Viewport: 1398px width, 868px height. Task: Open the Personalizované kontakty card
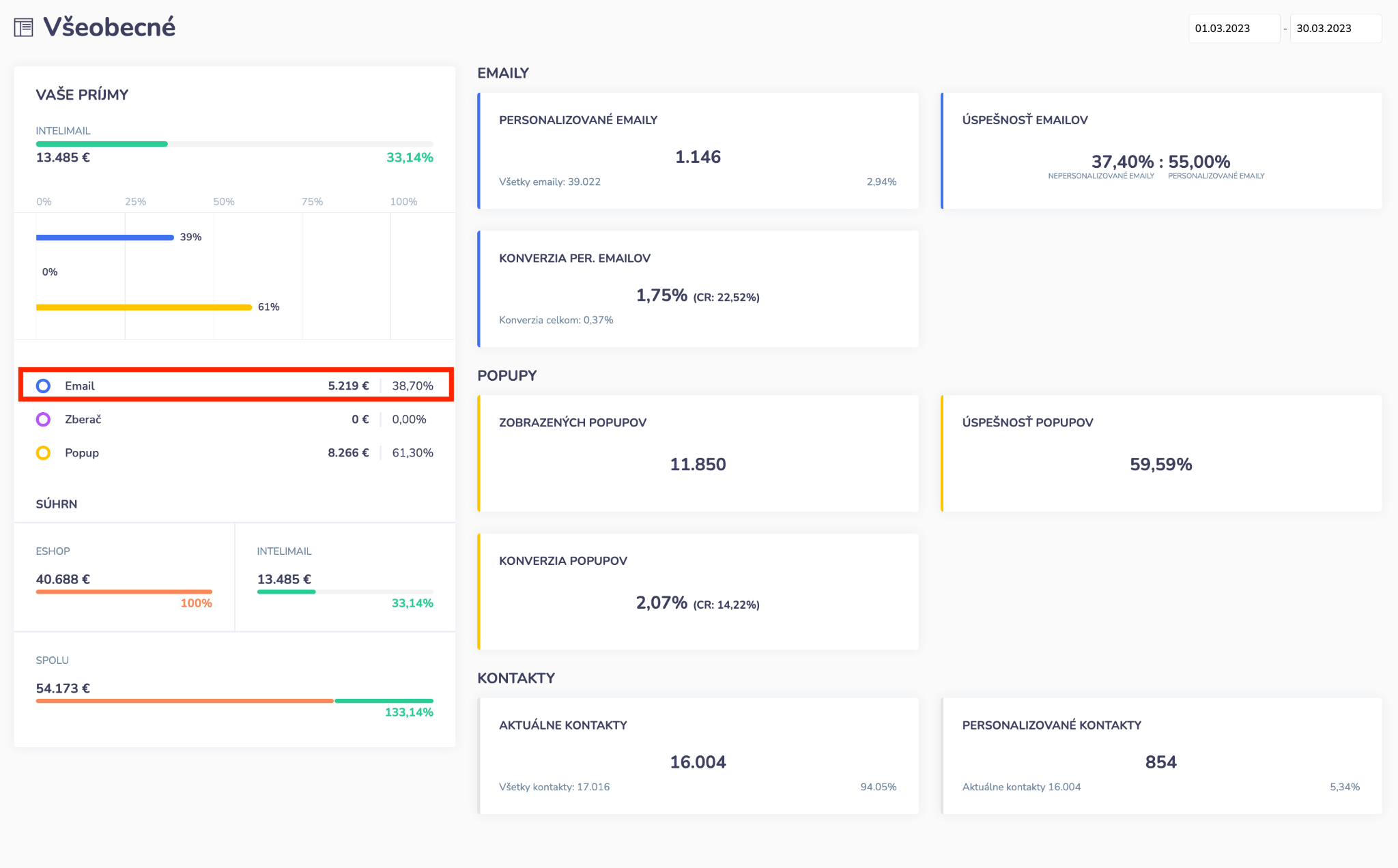pos(1160,755)
